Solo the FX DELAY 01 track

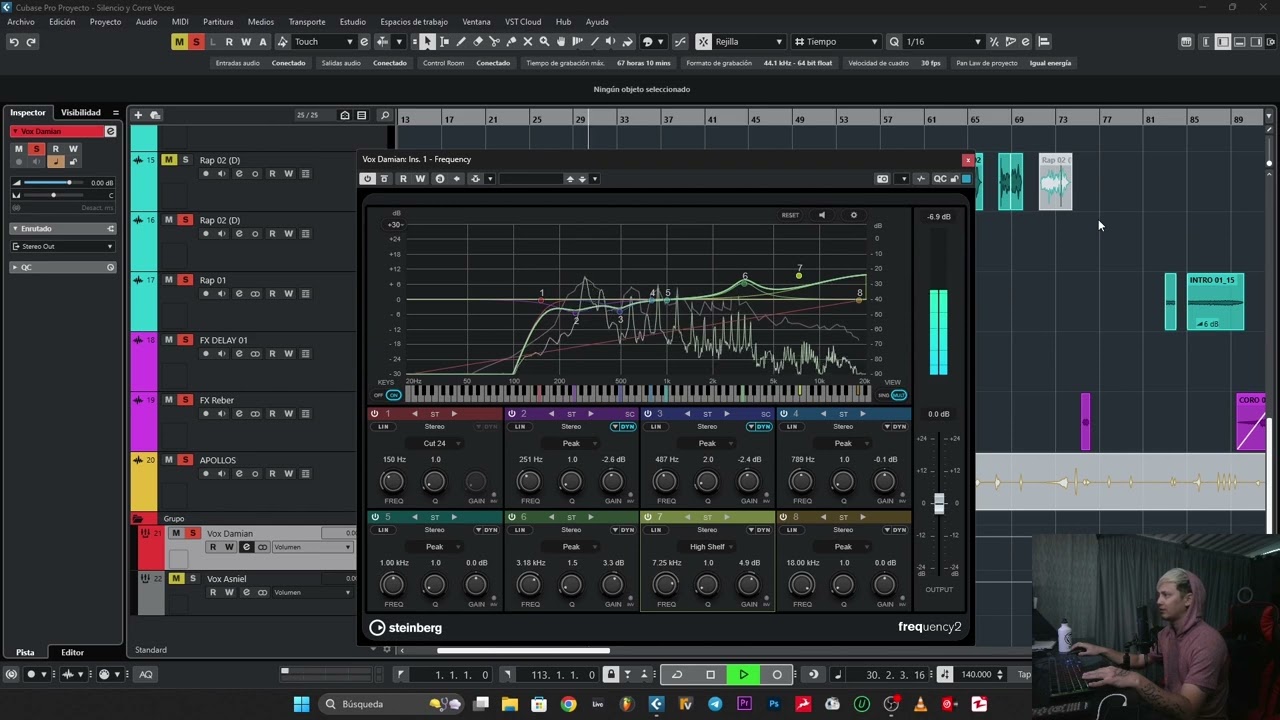[x=185, y=340]
